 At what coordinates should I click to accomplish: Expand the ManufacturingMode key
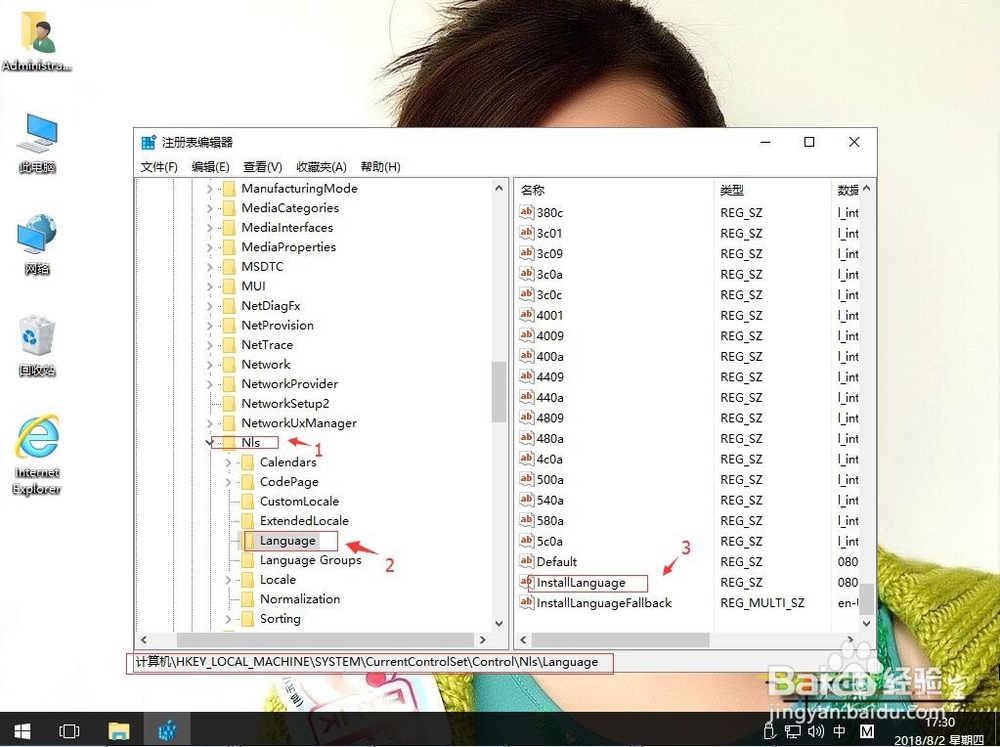coord(209,188)
